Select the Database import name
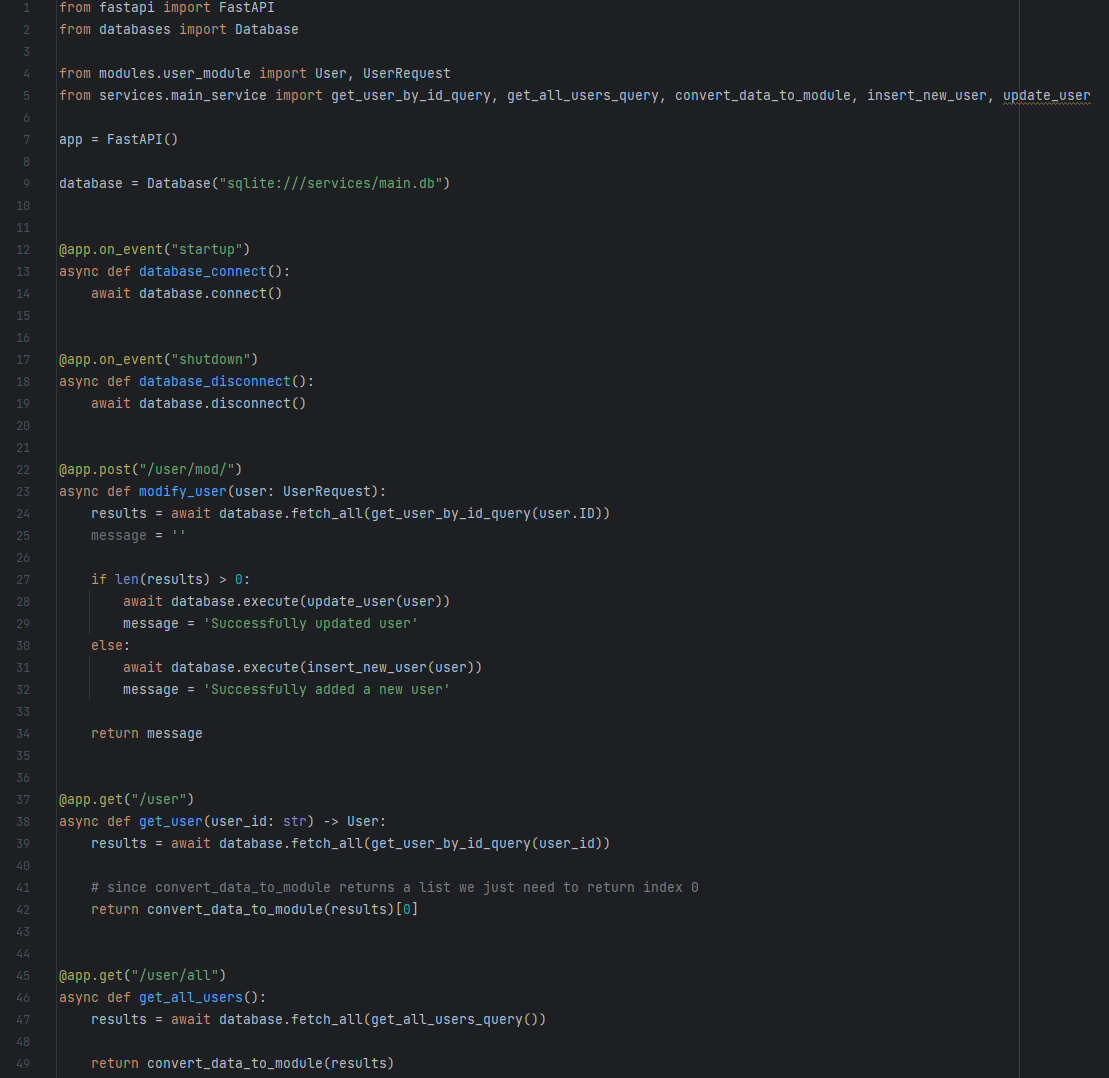 266,29
